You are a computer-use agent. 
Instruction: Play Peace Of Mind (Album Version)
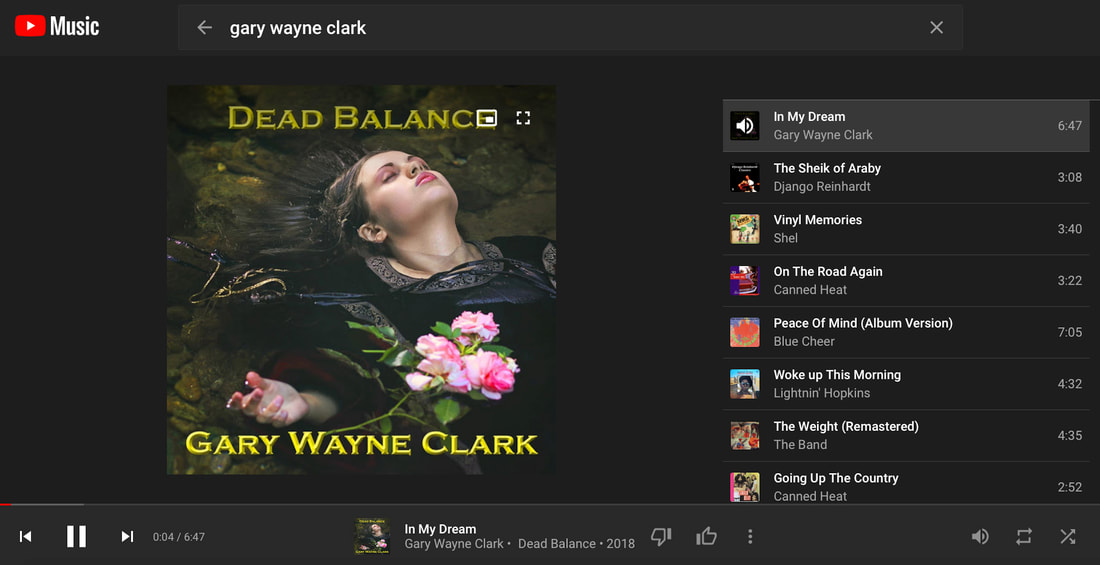[x=906, y=332]
